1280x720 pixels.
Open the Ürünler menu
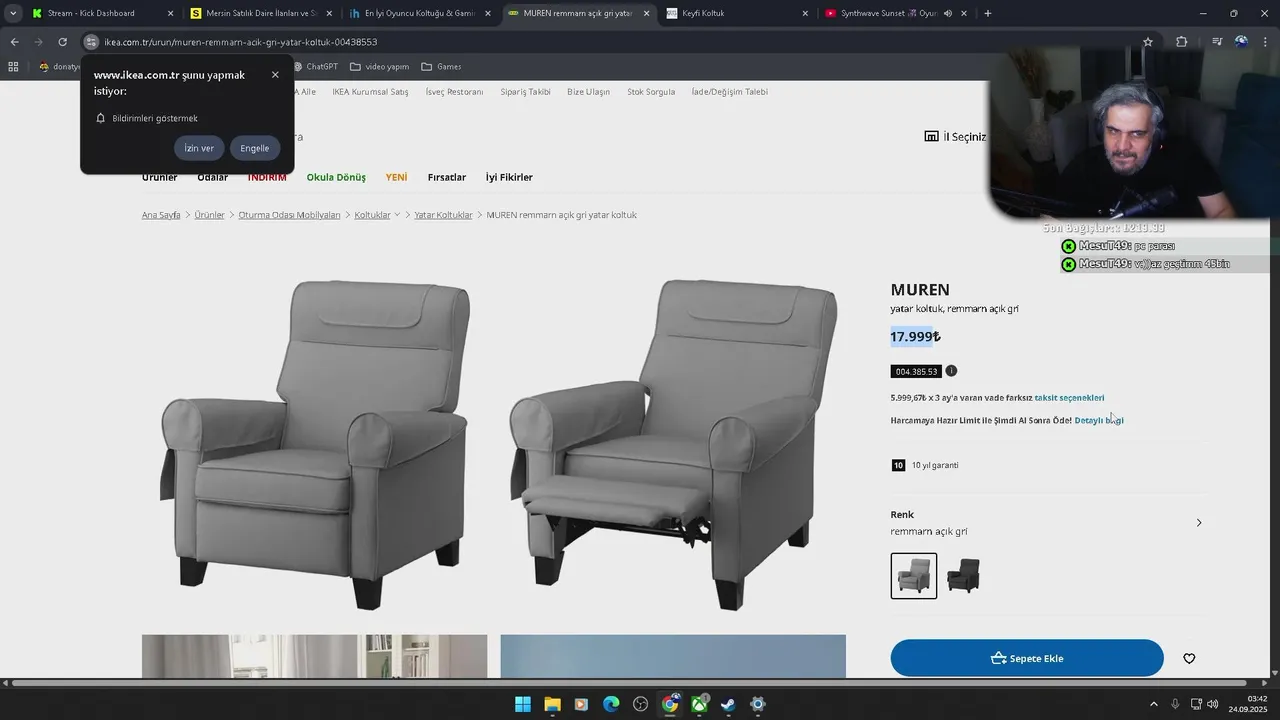[159, 178]
